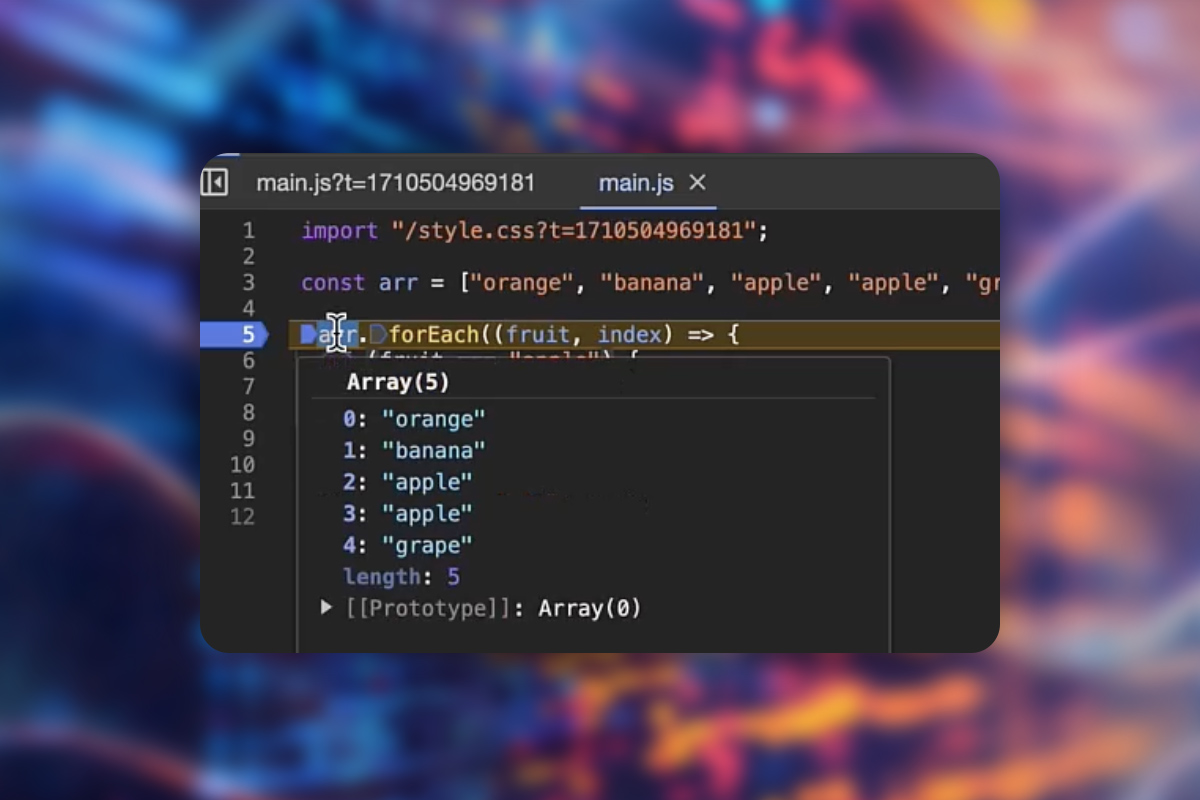Switch to main.js?t=1710504969181 tab

click(x=395, y=183)
